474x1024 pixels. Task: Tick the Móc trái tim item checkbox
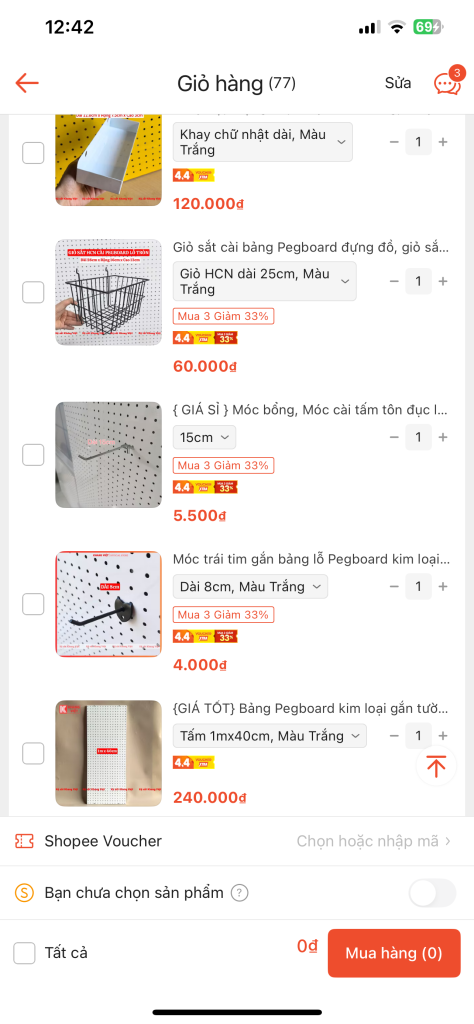click(33, 604)
